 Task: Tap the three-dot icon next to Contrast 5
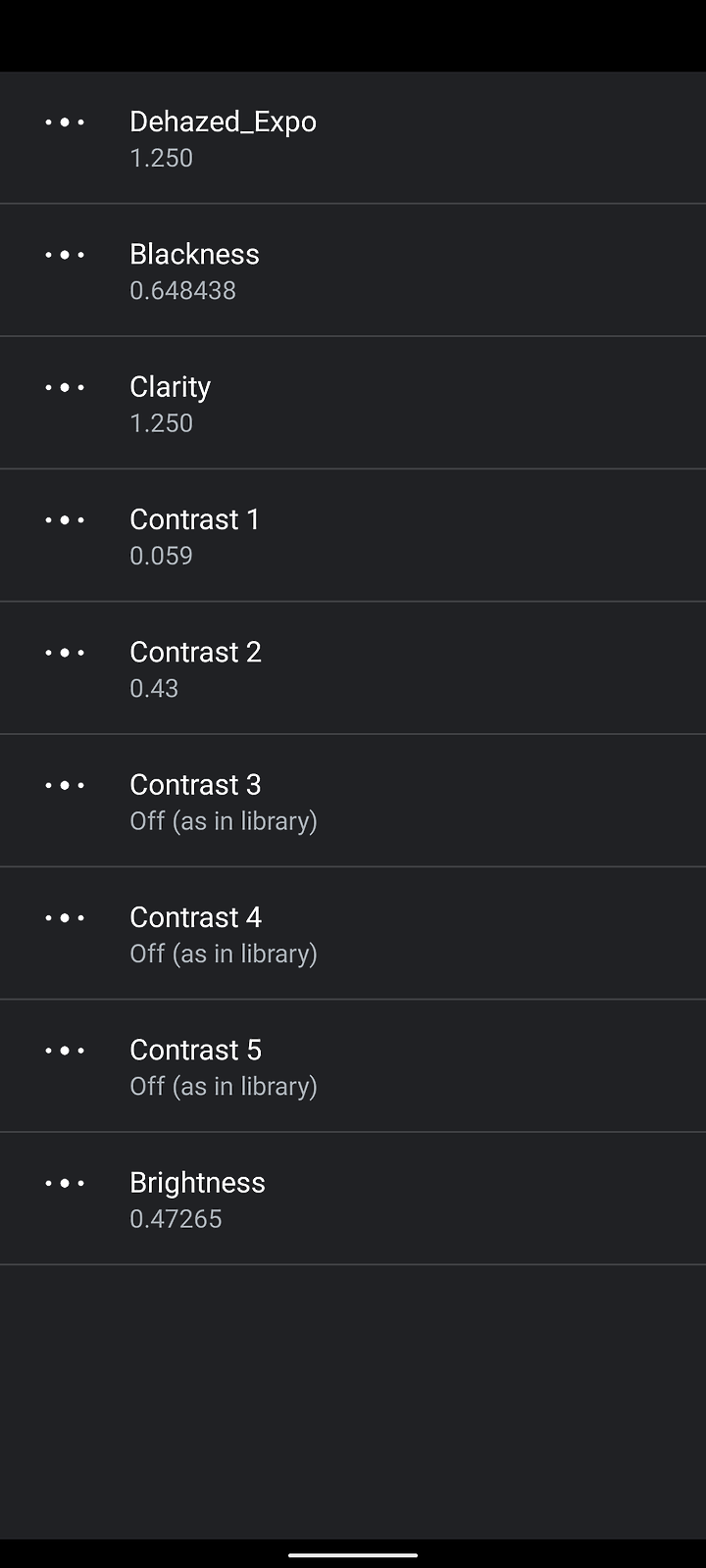[65, 1051]
